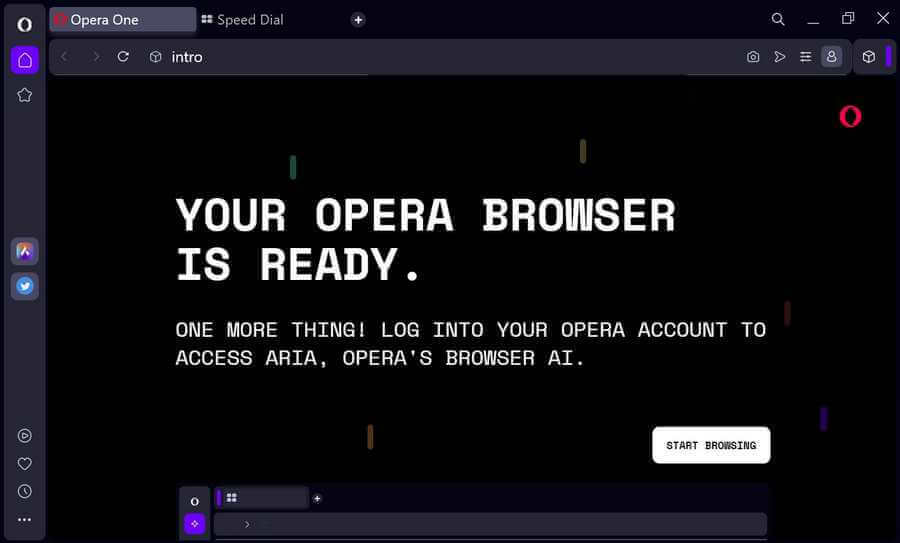
Task: Open the extensions cube icon
Action: coord(869,56)
